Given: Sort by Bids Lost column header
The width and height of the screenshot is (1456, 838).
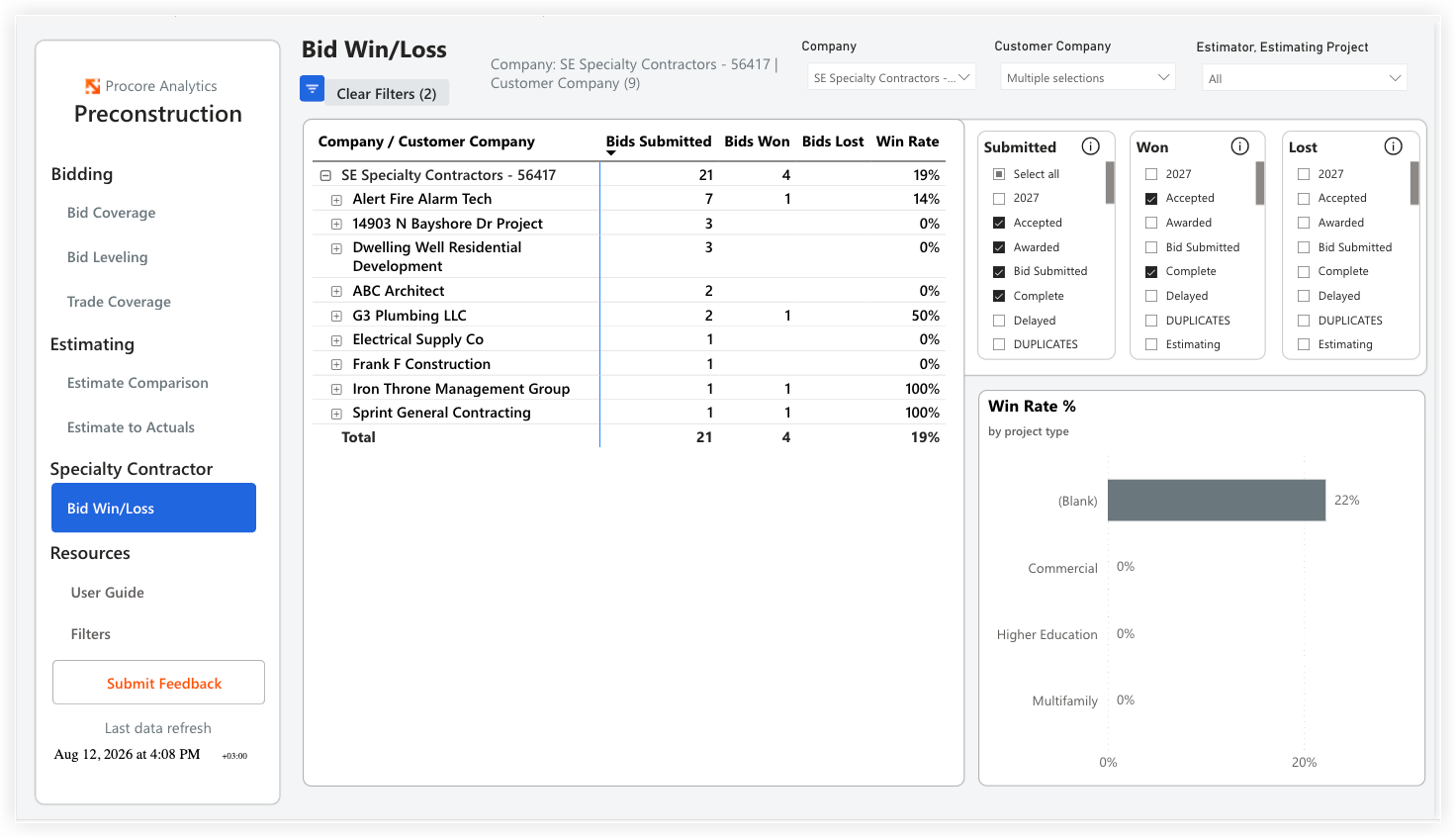Looking at the screenshot, I should coord(833,141).
